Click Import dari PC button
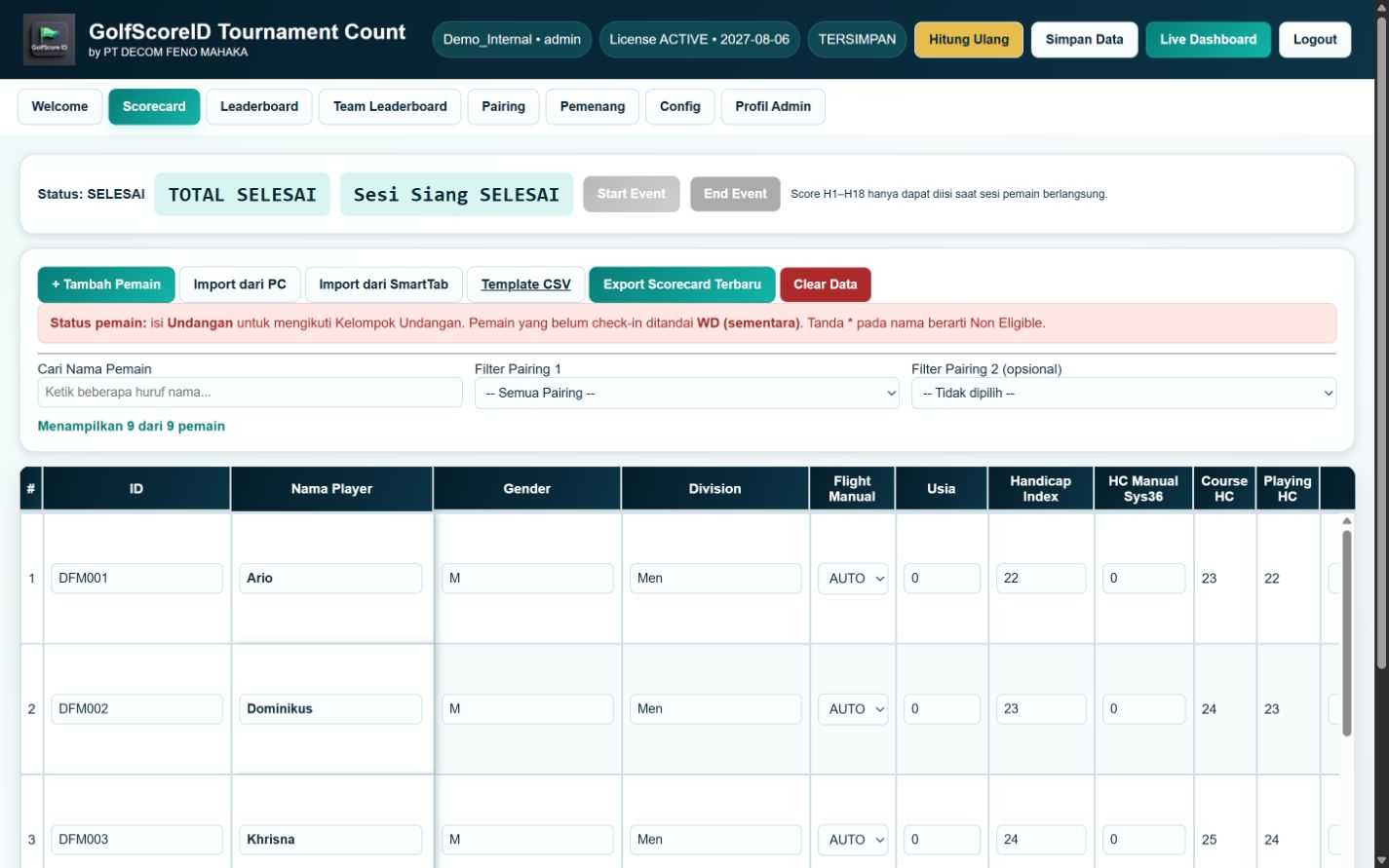Screen dimensions: 1389x868 [x=240, y=284]
